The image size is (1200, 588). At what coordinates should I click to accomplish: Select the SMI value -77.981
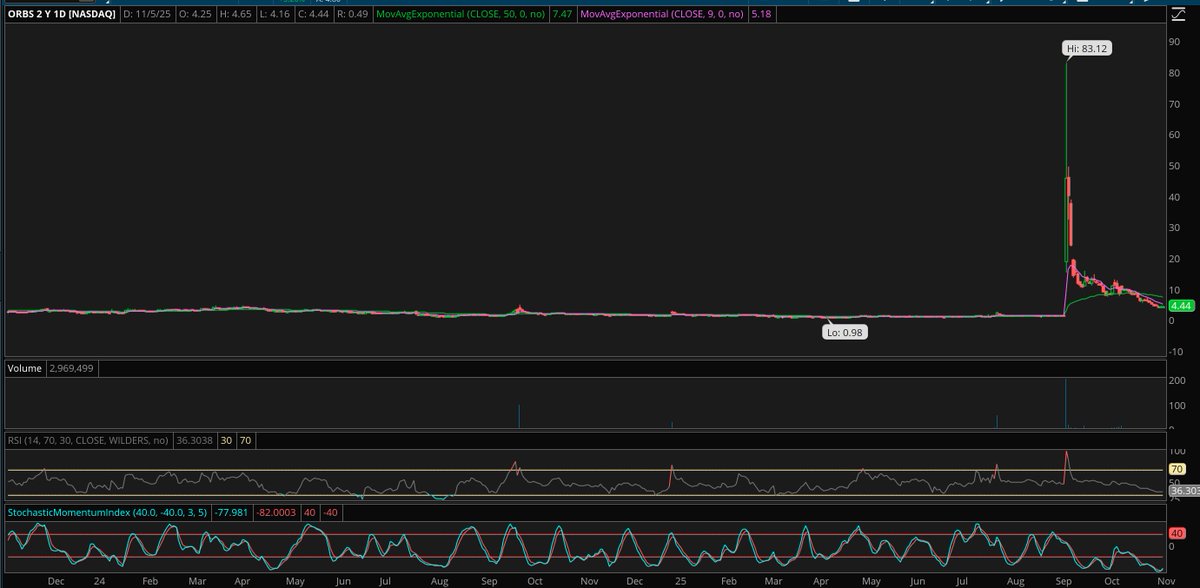231,511
